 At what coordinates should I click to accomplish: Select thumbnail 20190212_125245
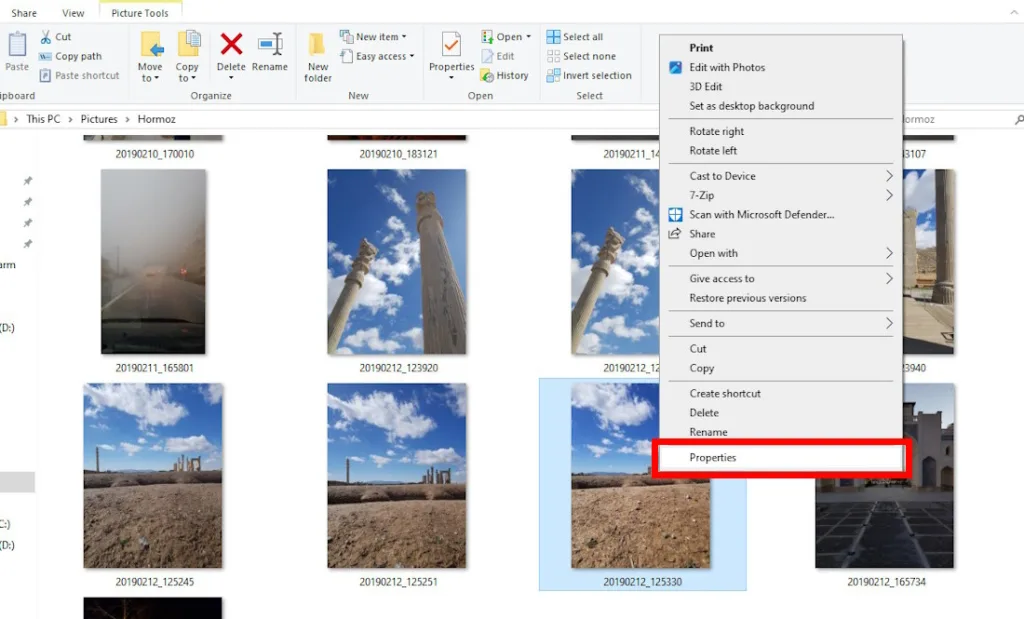pos(153,476)
